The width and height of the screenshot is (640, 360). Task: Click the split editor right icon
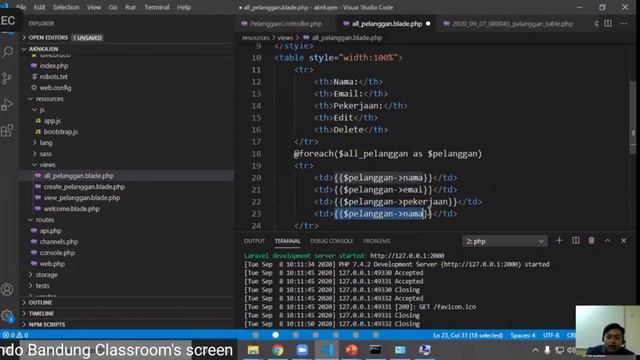pos(608,24)
